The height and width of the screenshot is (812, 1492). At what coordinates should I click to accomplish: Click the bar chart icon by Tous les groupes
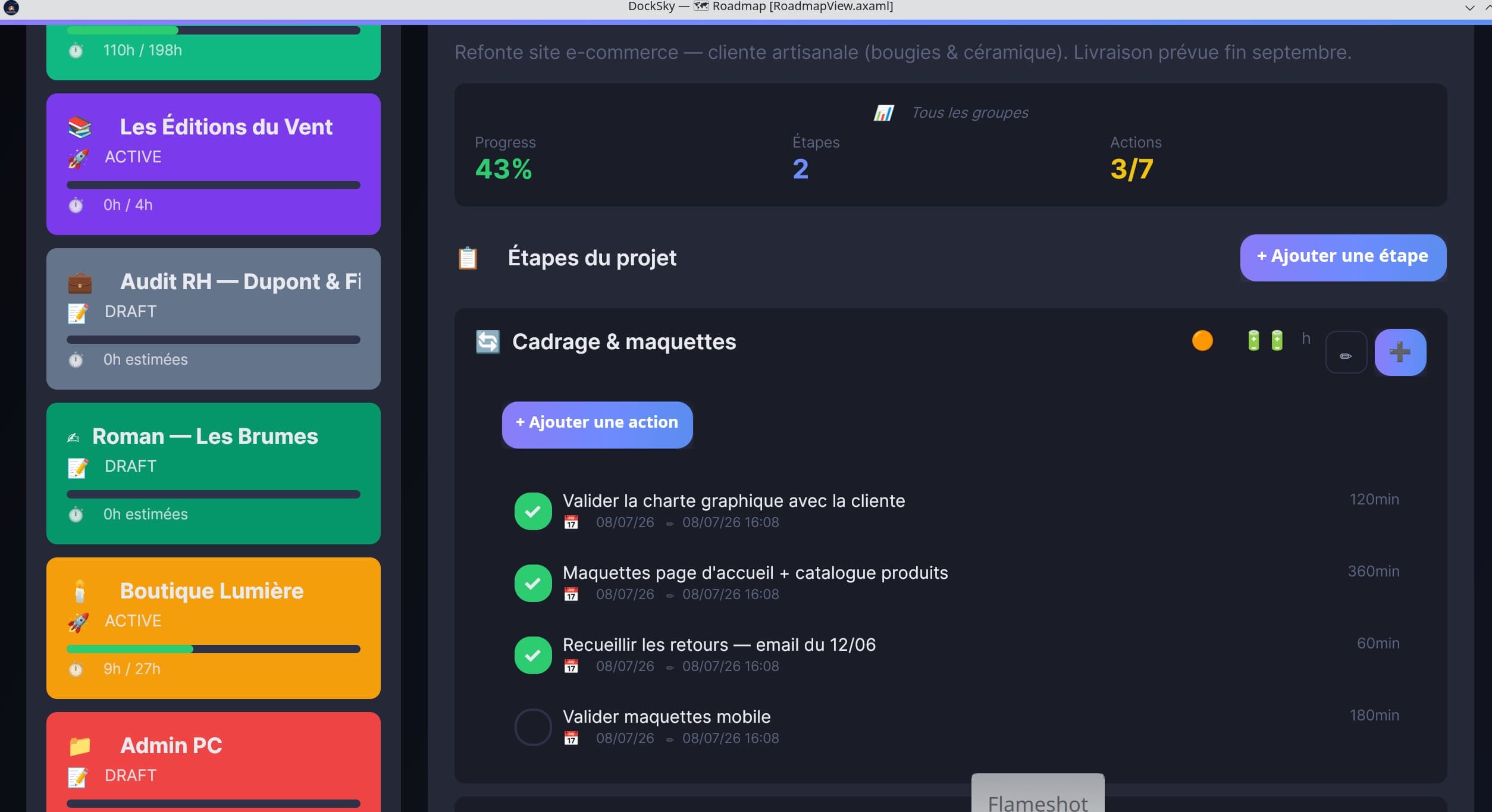[883, 112]
